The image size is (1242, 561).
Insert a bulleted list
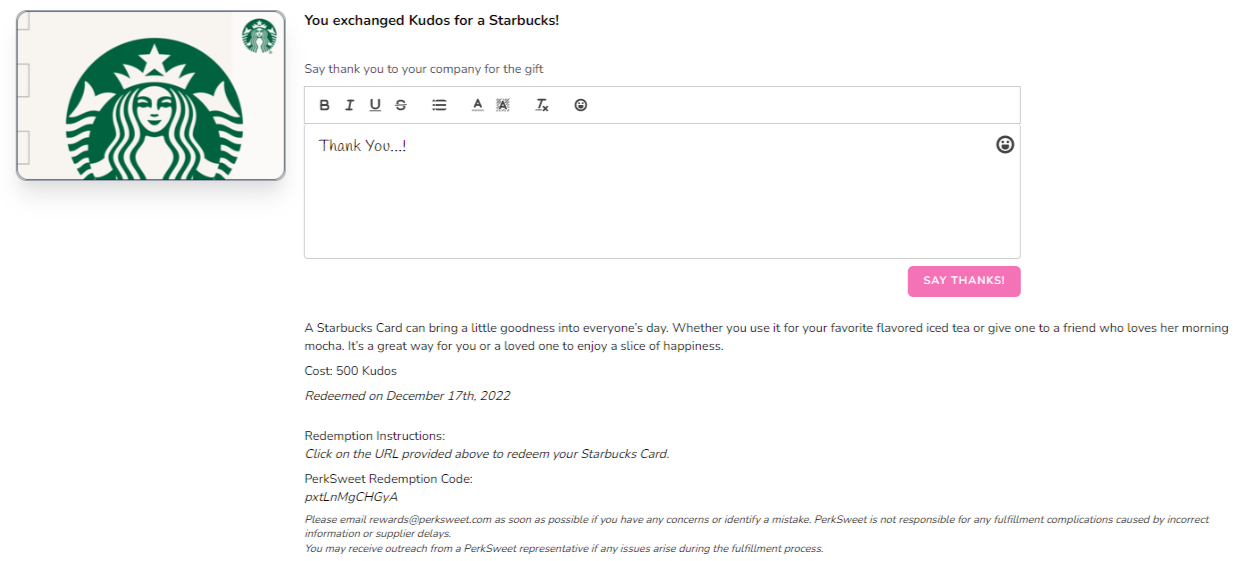pyautogui.click(x=439, y=105)
